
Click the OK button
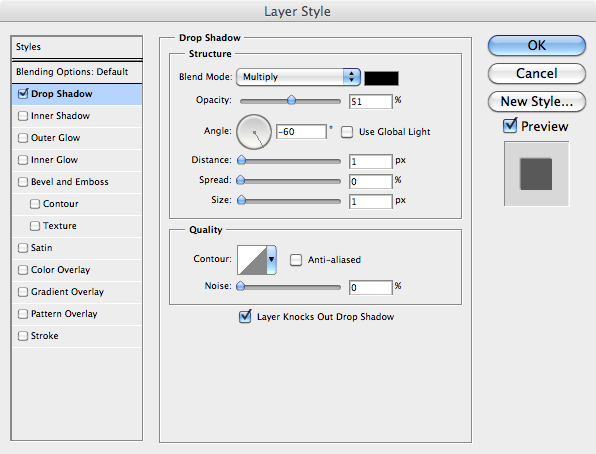pyautogui.click(x=537, y=46)
